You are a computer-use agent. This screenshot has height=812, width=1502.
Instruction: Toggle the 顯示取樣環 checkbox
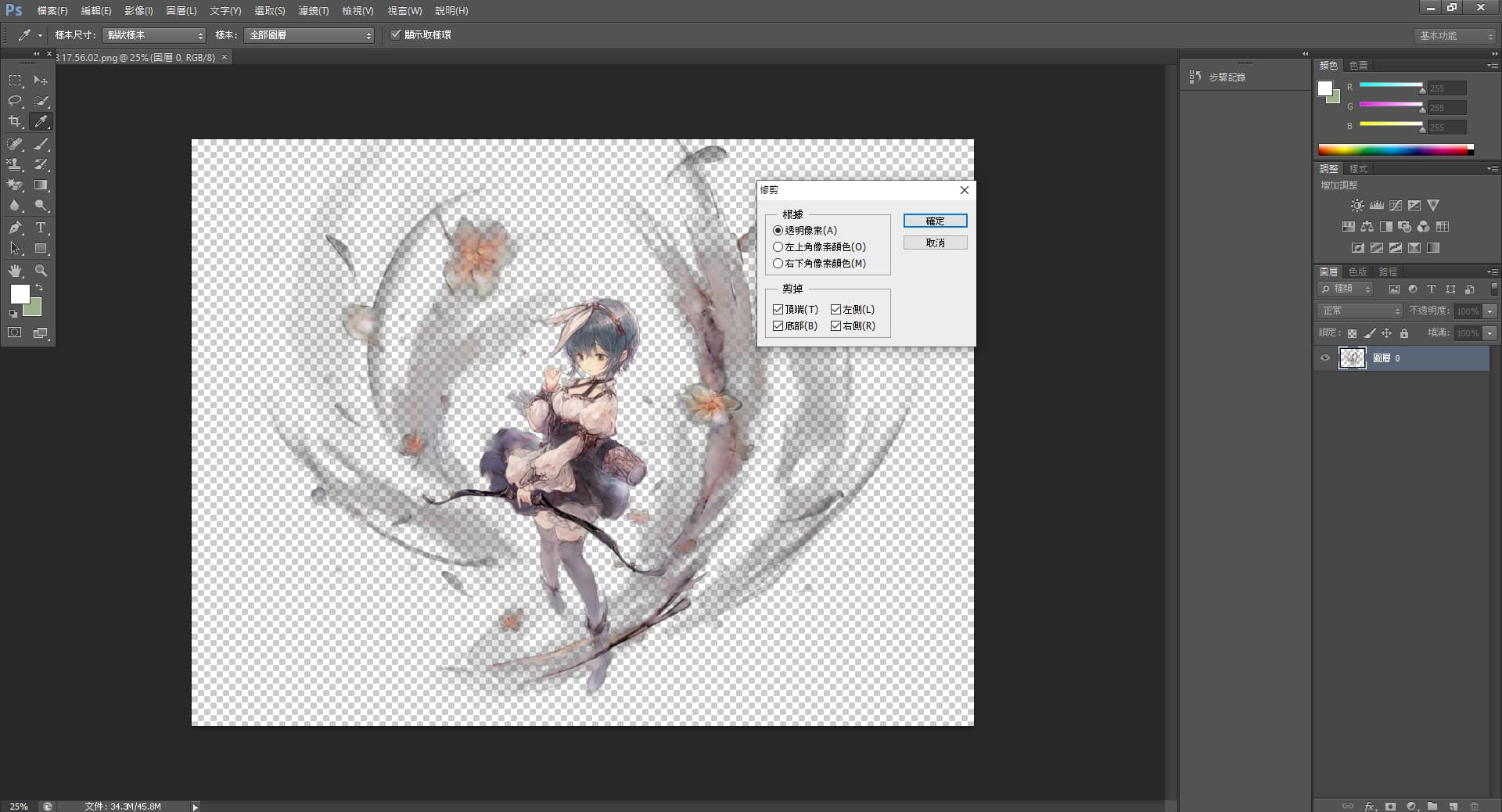[x=396, y=35]
